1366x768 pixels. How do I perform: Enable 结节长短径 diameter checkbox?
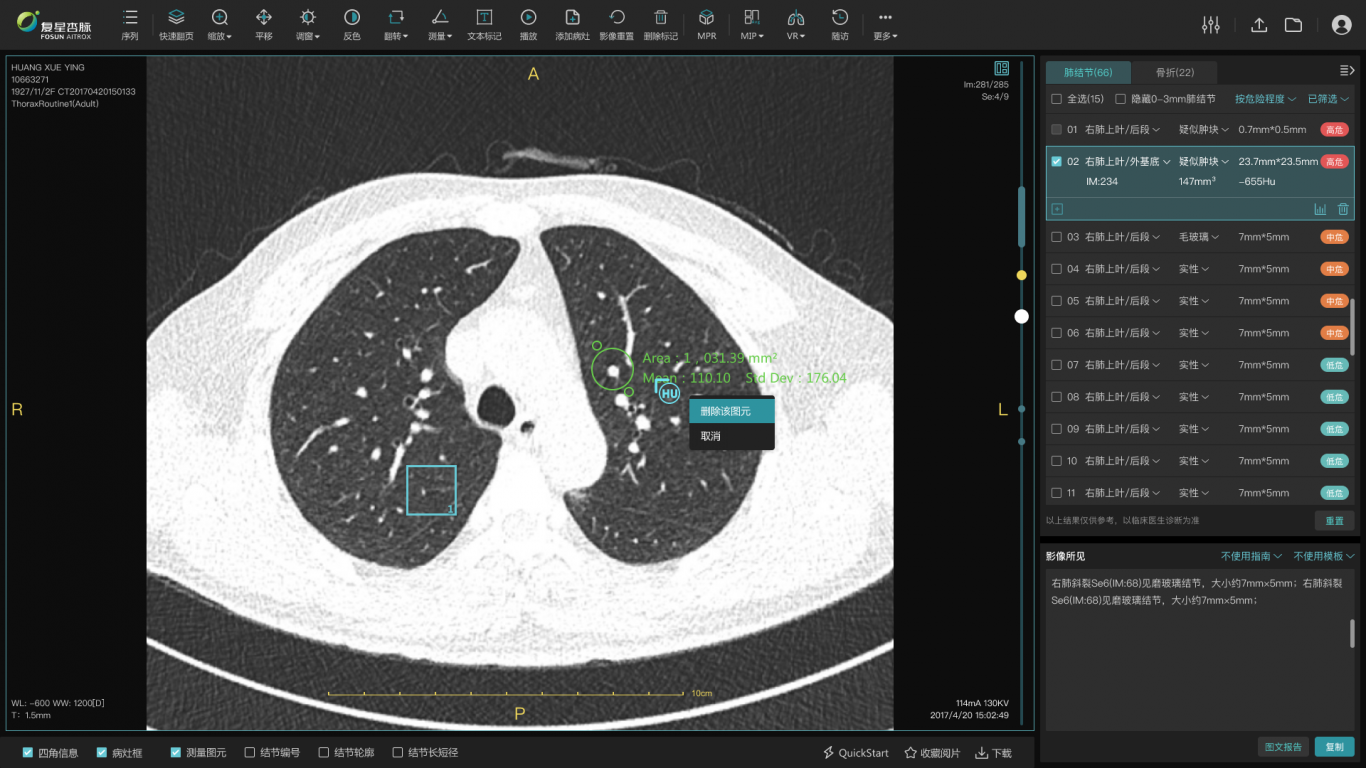pos(398,752)
